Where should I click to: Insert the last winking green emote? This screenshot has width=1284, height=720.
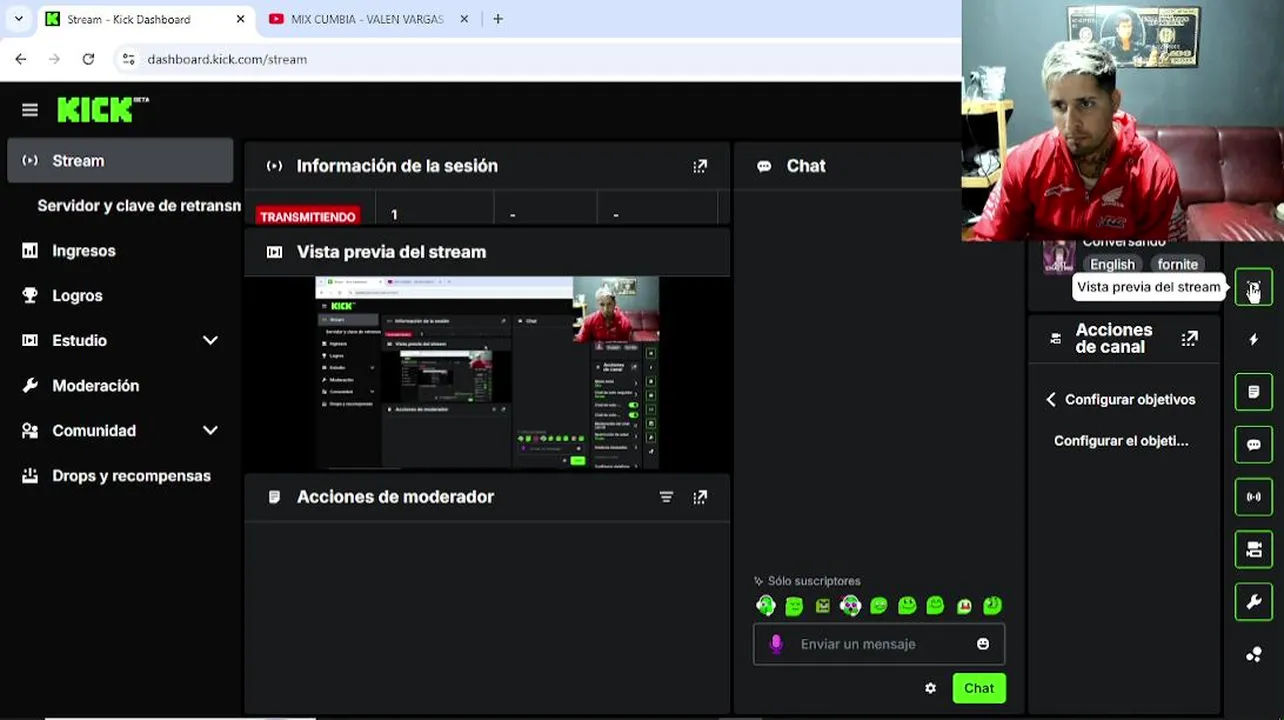pyautogui.click(x=992, y=605)
